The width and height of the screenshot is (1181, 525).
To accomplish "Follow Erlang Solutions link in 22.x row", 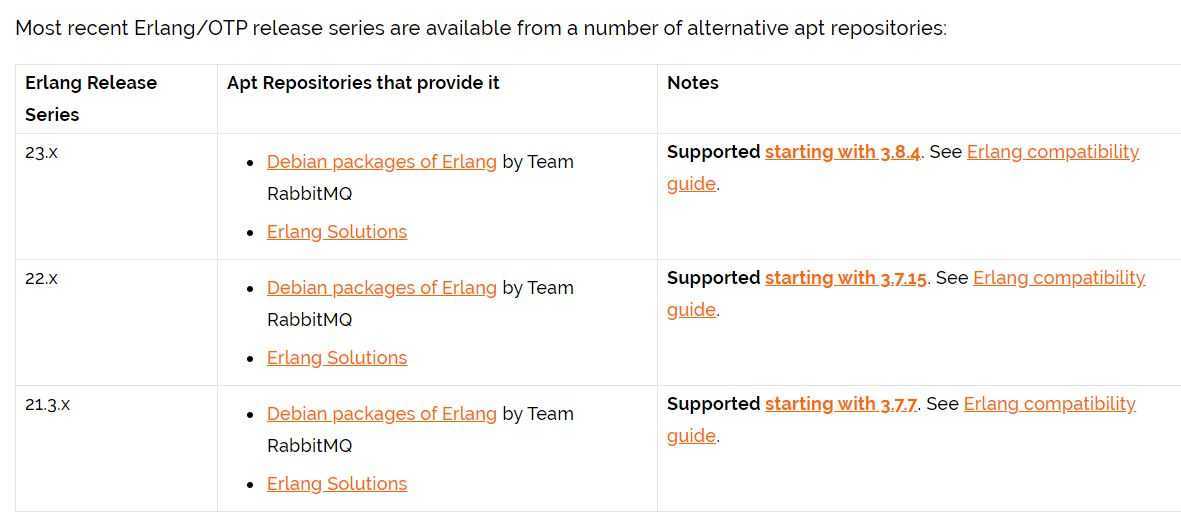I will pos(337,357).
